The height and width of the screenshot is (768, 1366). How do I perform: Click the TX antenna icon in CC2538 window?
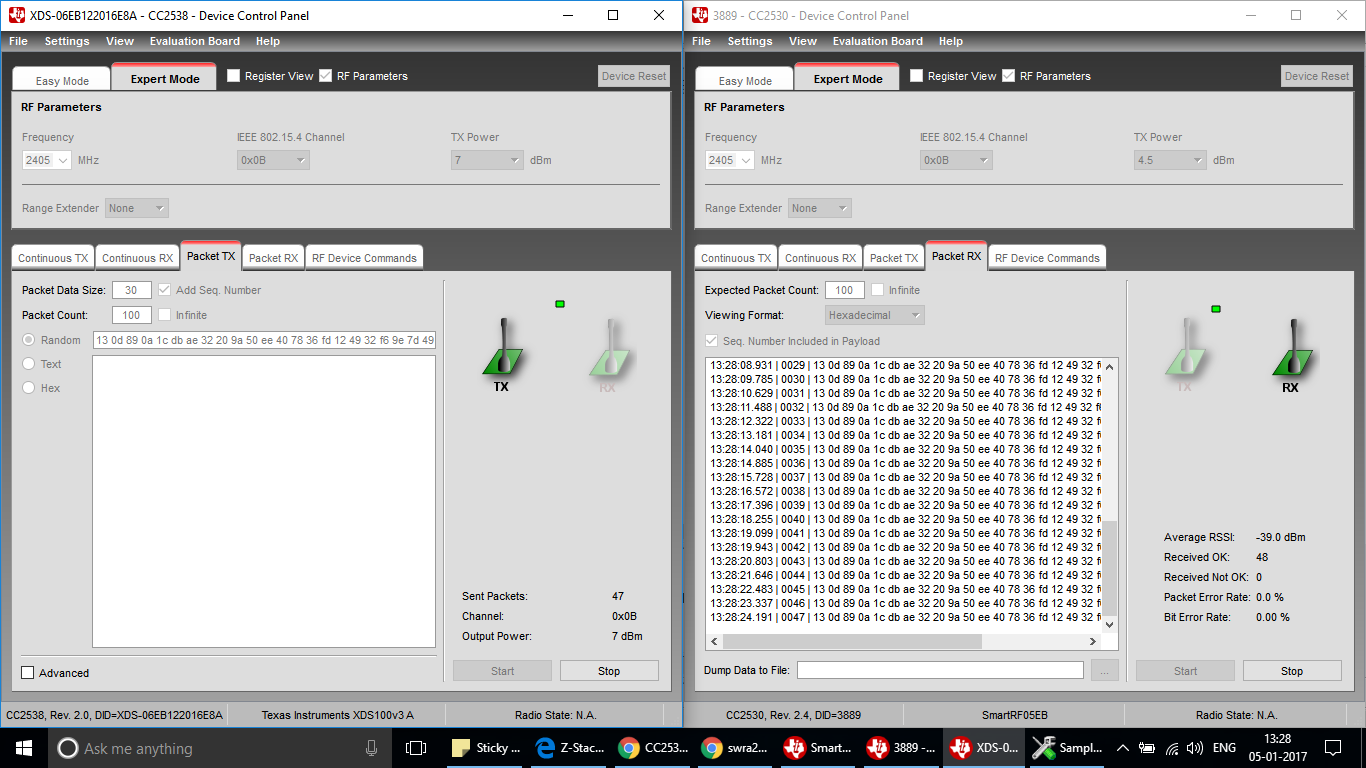(x=501, y=347)
